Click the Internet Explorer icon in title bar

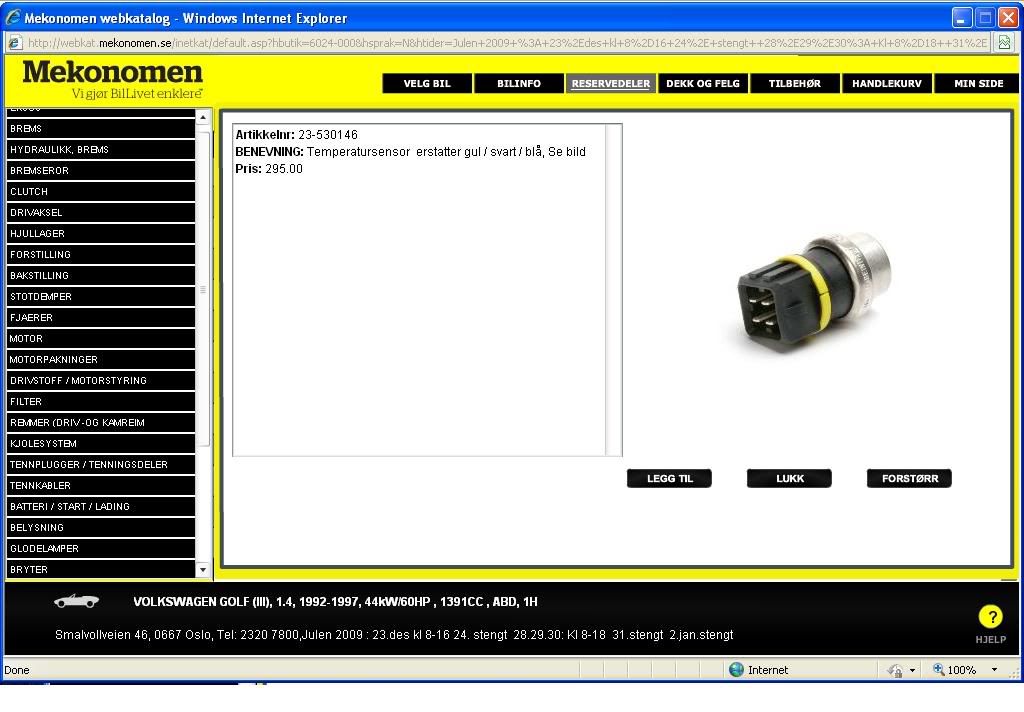pyautogui.click(x=13, y=18)
